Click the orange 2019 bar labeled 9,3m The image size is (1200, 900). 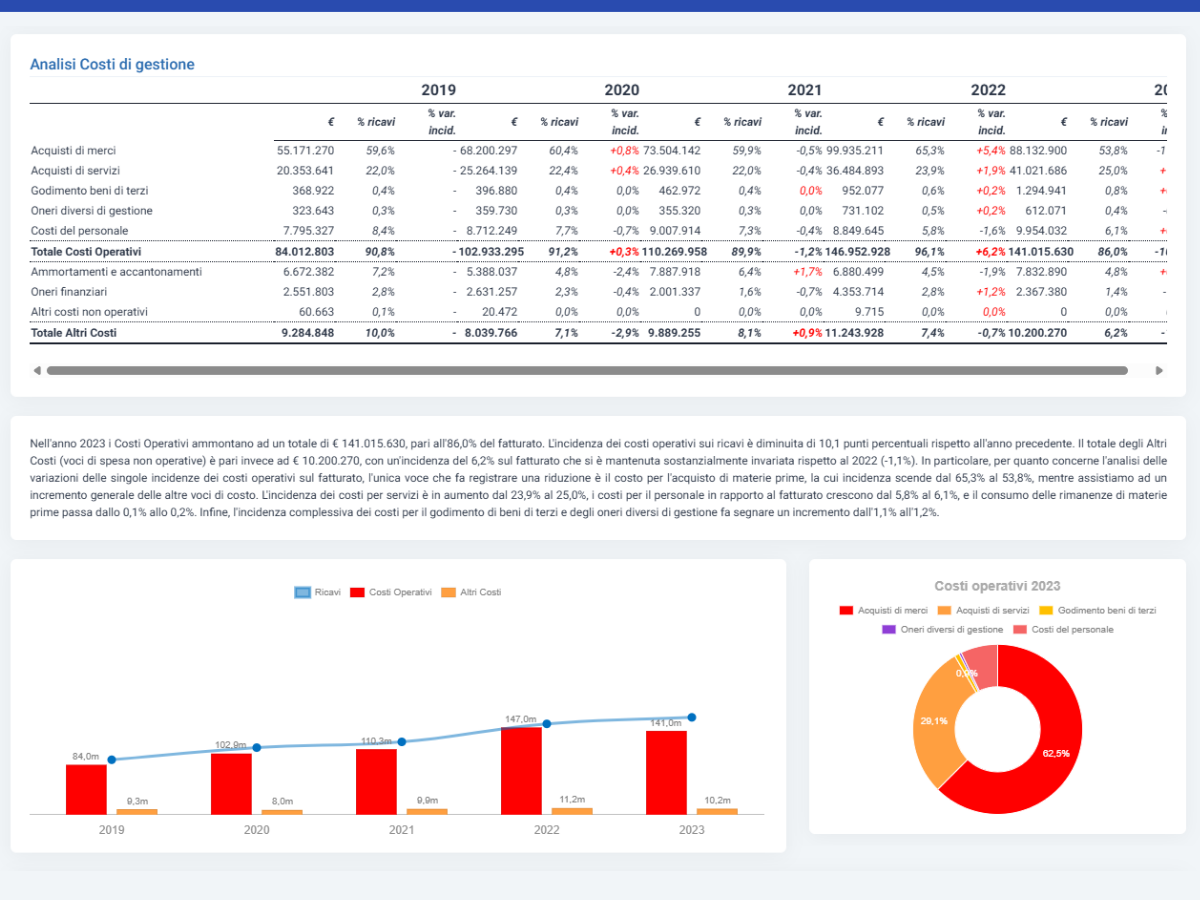pos(137,811)
